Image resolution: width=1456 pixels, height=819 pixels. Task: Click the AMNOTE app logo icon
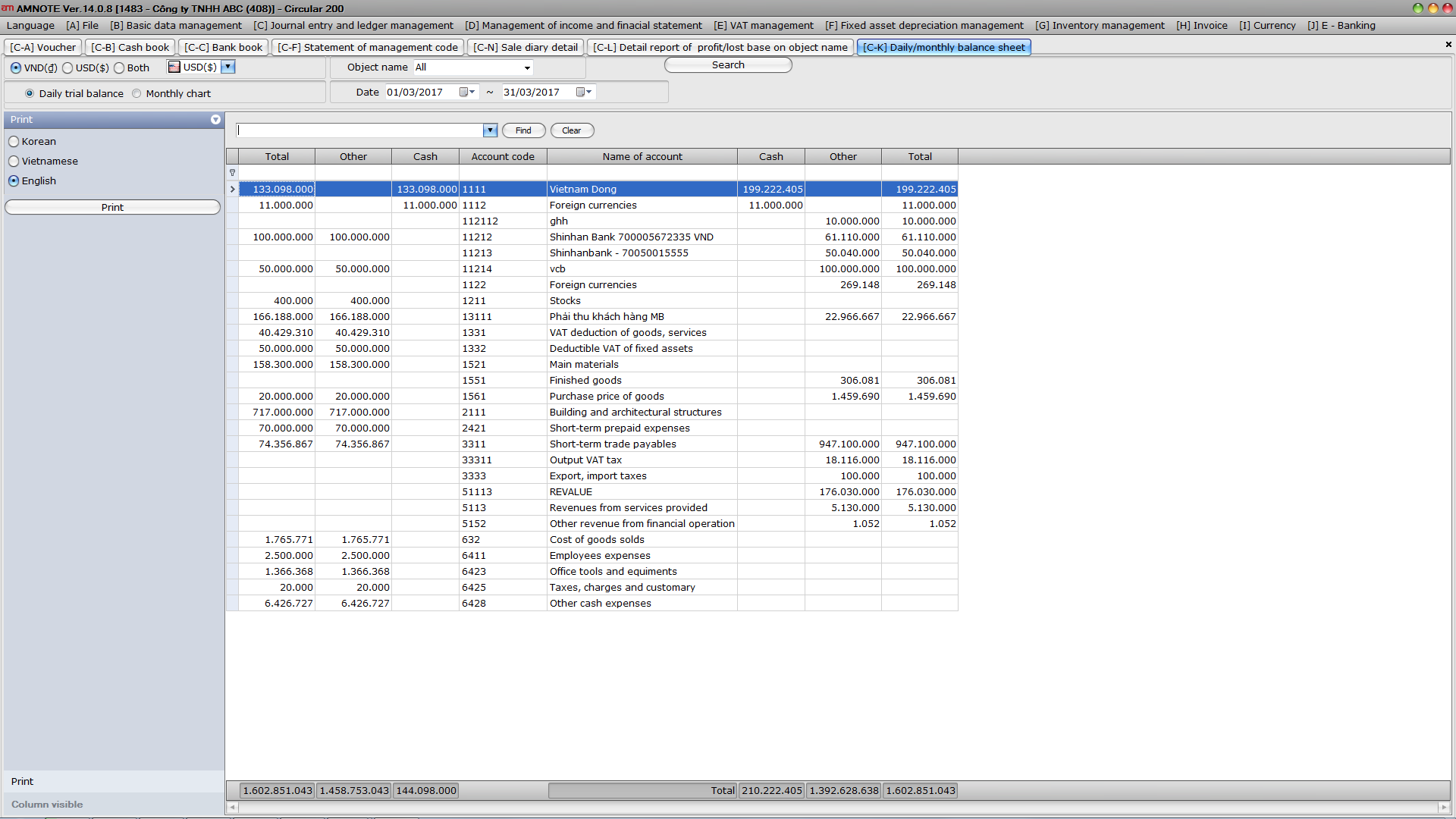click(8, 8)
